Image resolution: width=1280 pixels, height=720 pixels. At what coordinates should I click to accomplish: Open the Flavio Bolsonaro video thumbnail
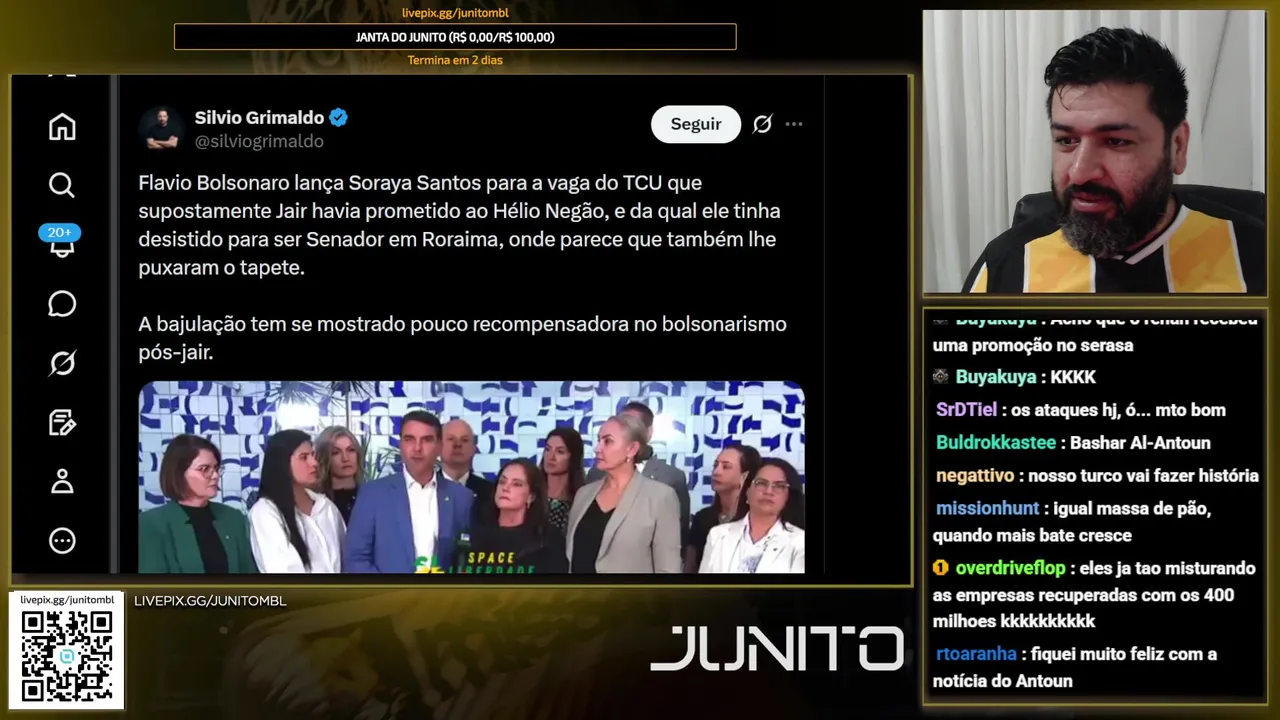(x=471, y=477)
